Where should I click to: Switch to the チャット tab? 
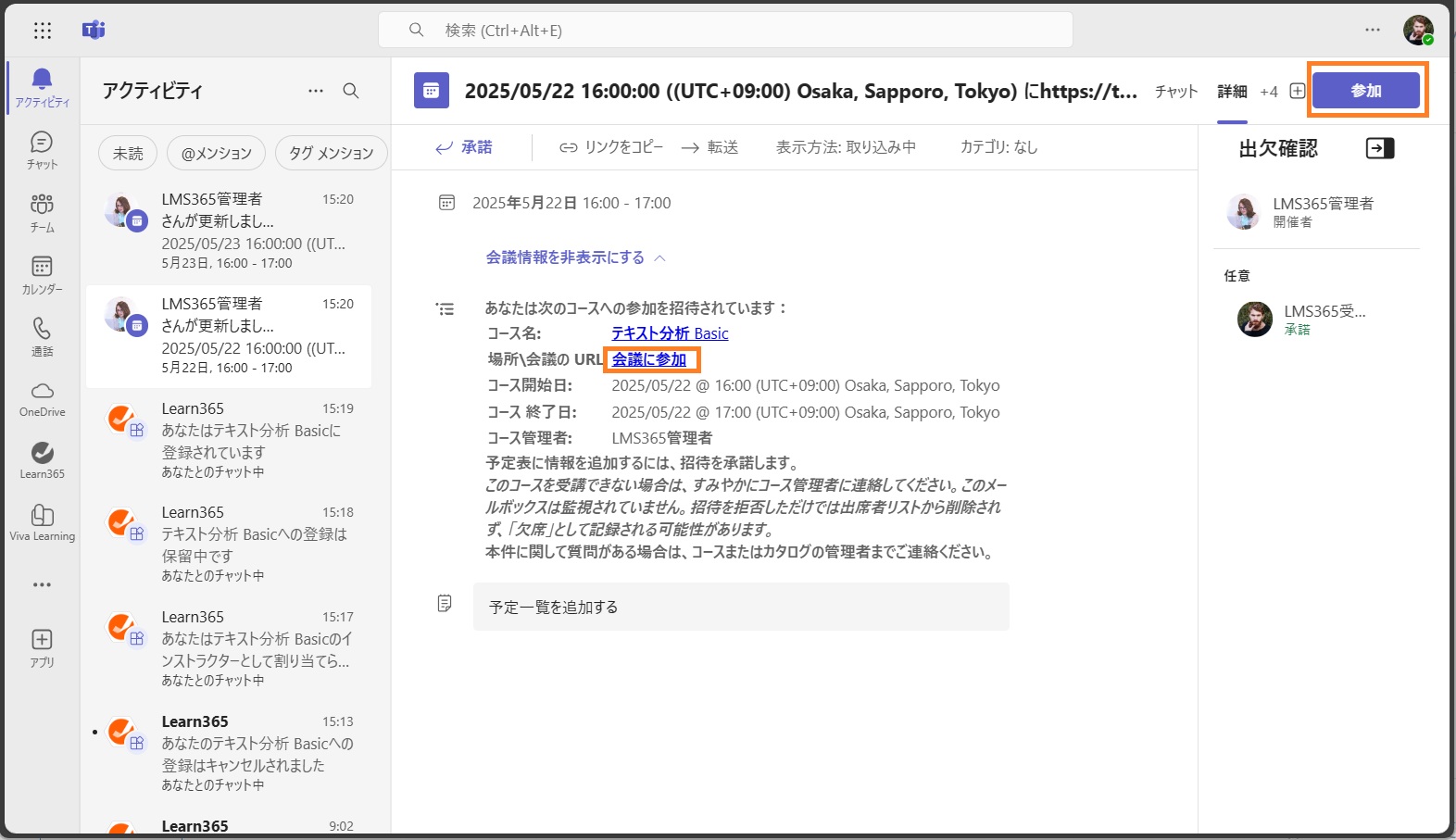[1176, 91]
